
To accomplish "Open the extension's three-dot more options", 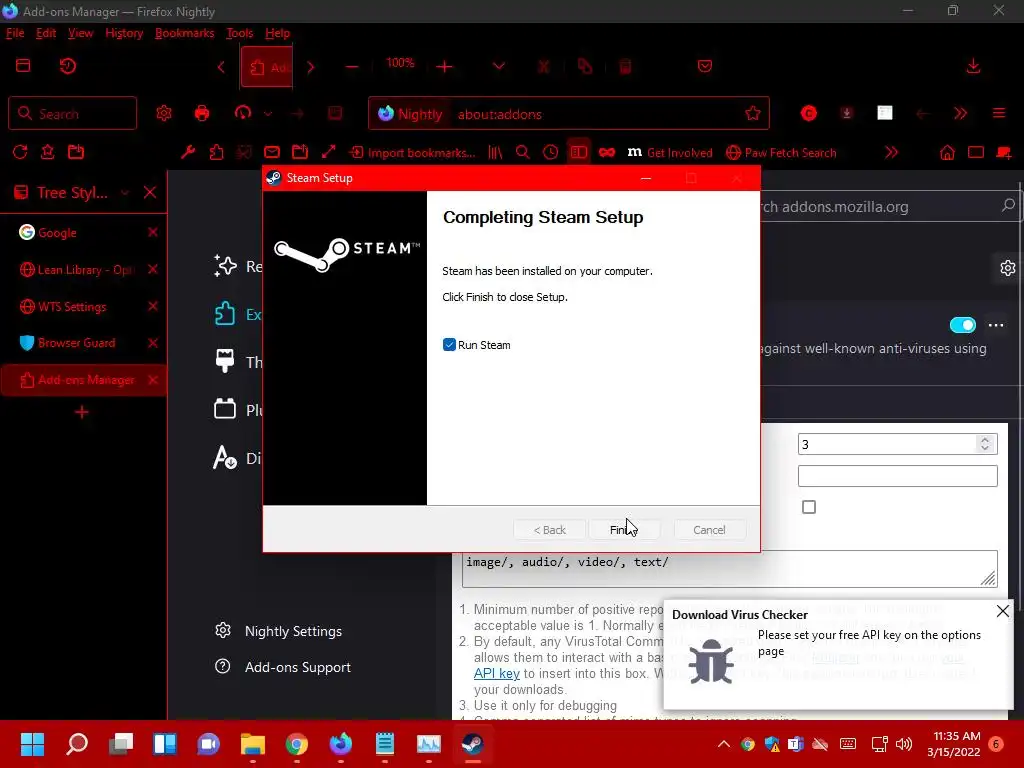I will point(996,325).
